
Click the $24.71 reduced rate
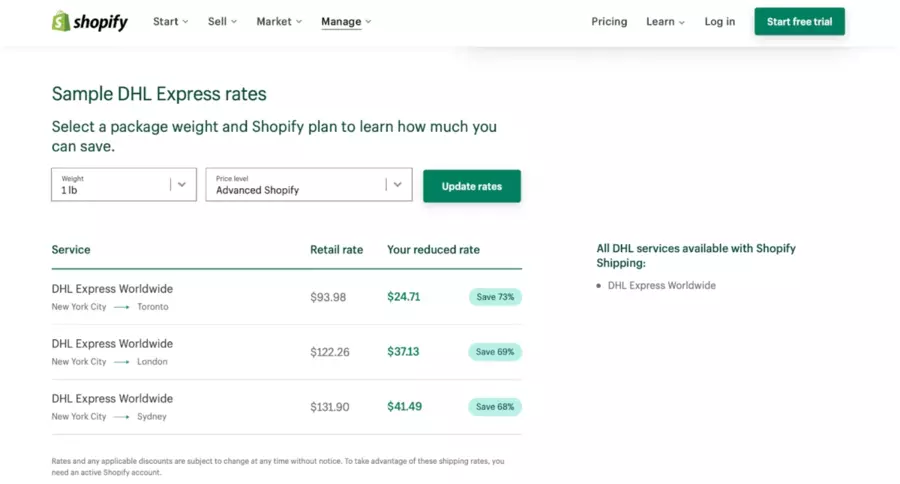pyautogui.click(x=404, y=297)
